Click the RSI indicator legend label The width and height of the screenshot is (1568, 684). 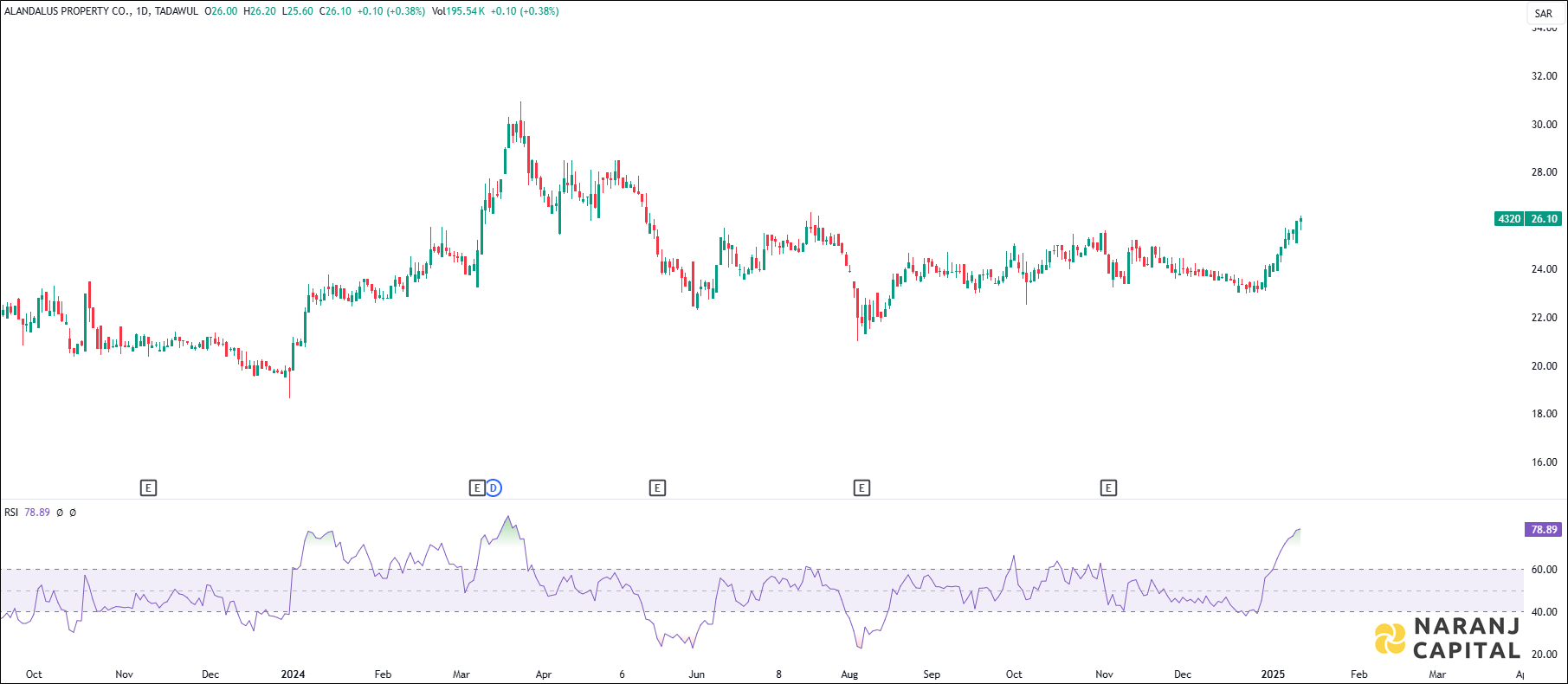point(11,513)
